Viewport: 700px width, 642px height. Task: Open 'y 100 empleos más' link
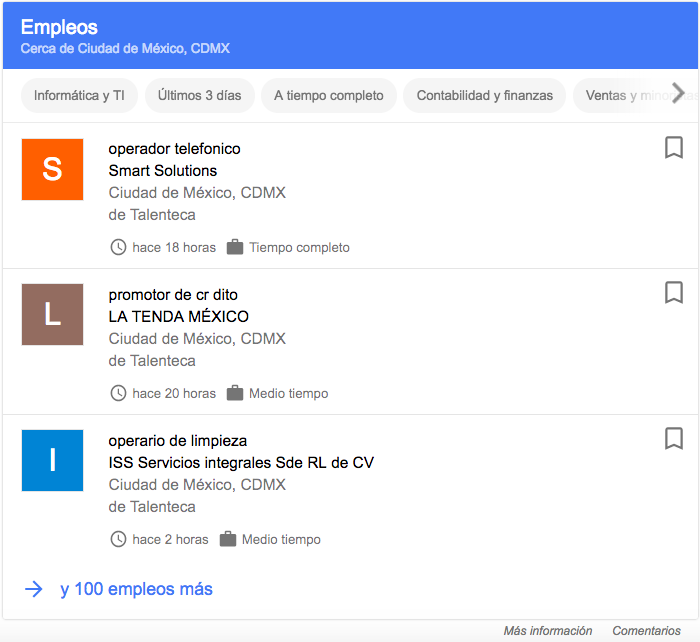tap(136, 589)
